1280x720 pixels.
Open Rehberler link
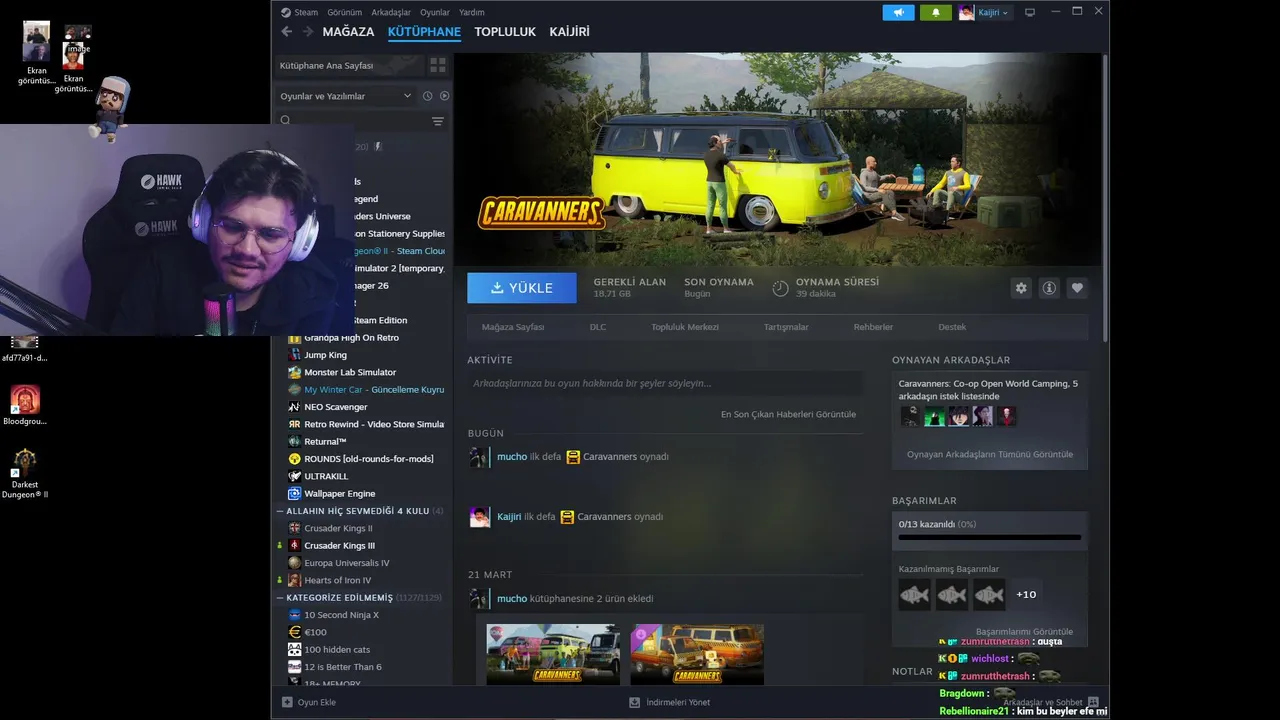pyautogui.click(x=873, y=327)
